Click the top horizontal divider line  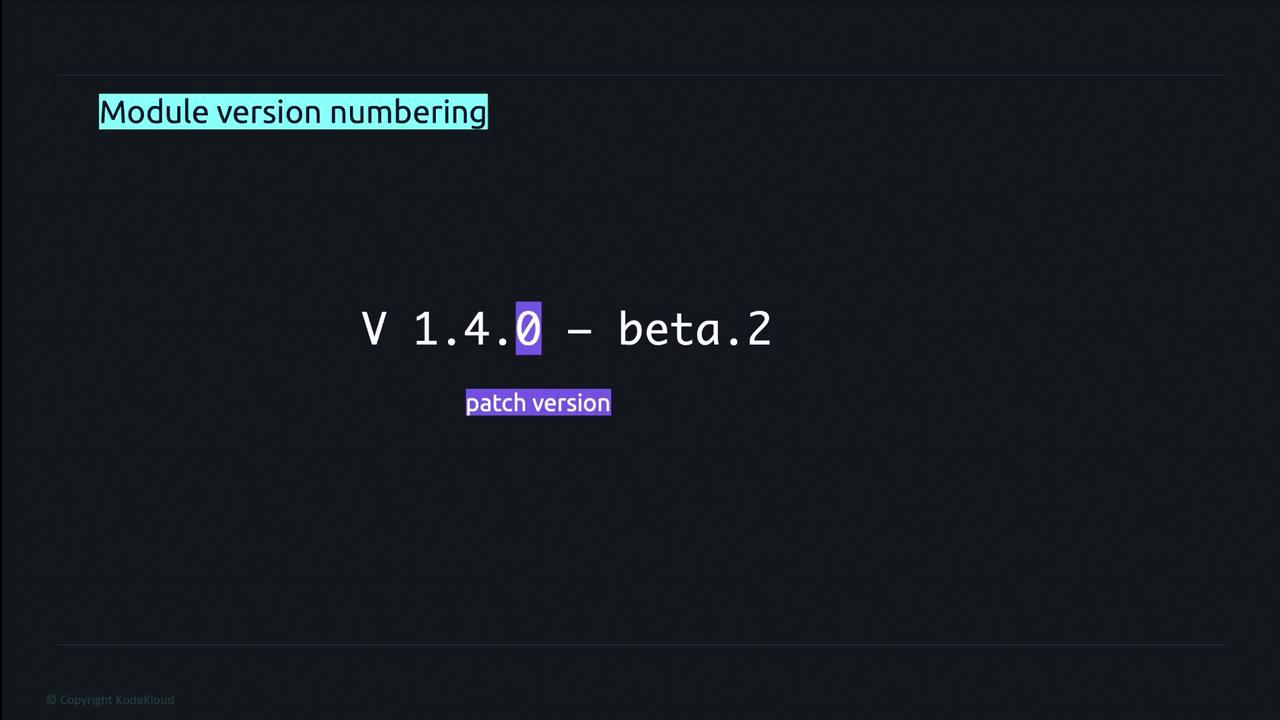point(640,75)
